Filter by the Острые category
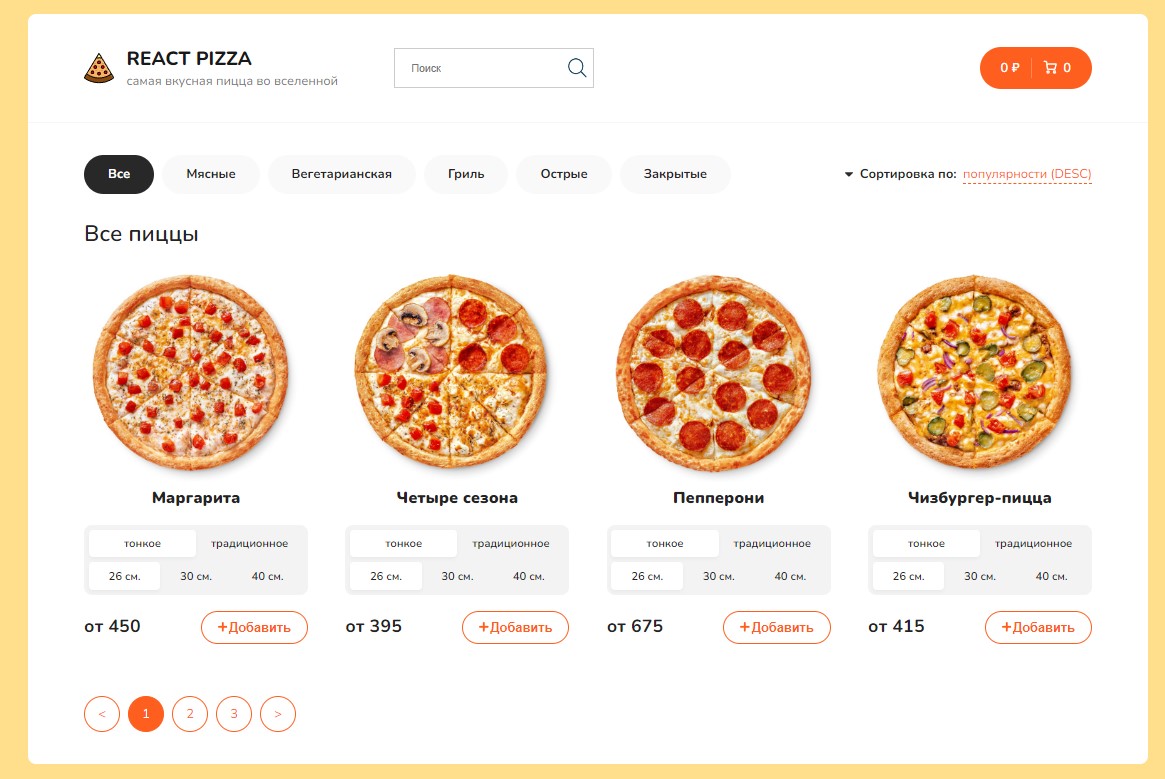Screen dimensions: 1165x779 [x=564, y=174]
